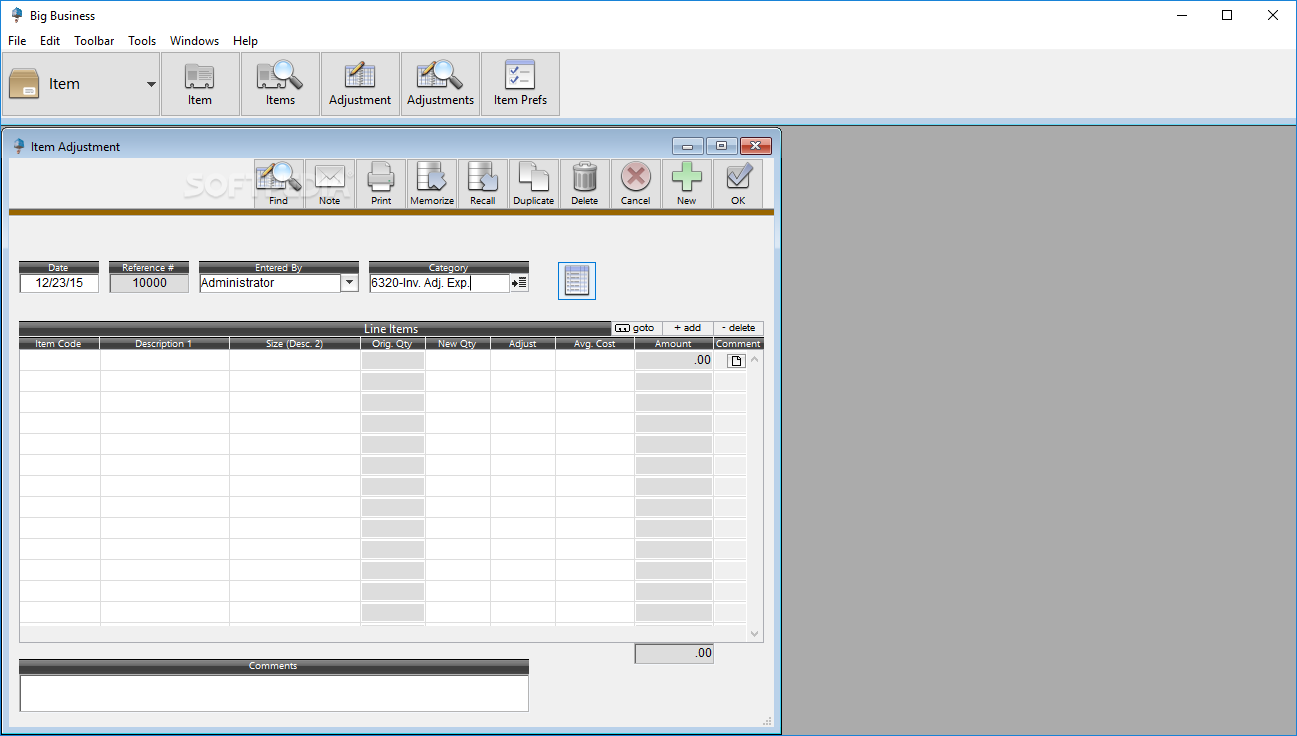
Task: Open the Edit menu
Action: pyautogui.click(x=50, y=41)
